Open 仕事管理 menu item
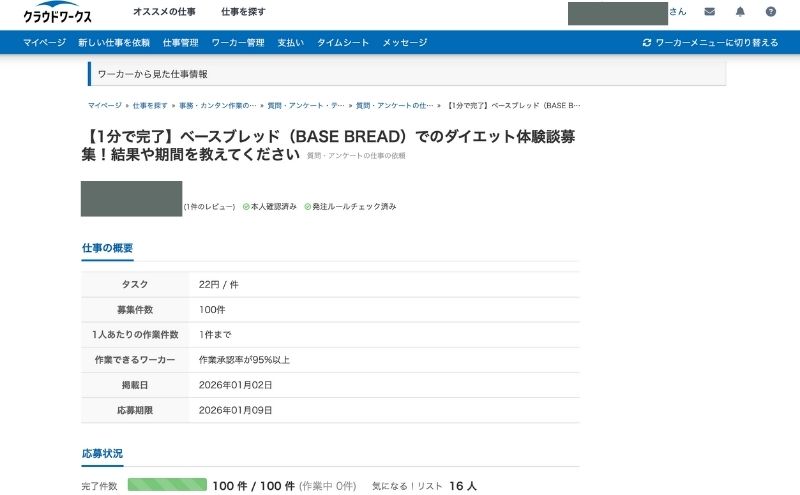This screenshot has height=495, width=800. pyautogui.click(x=181, y=42)
